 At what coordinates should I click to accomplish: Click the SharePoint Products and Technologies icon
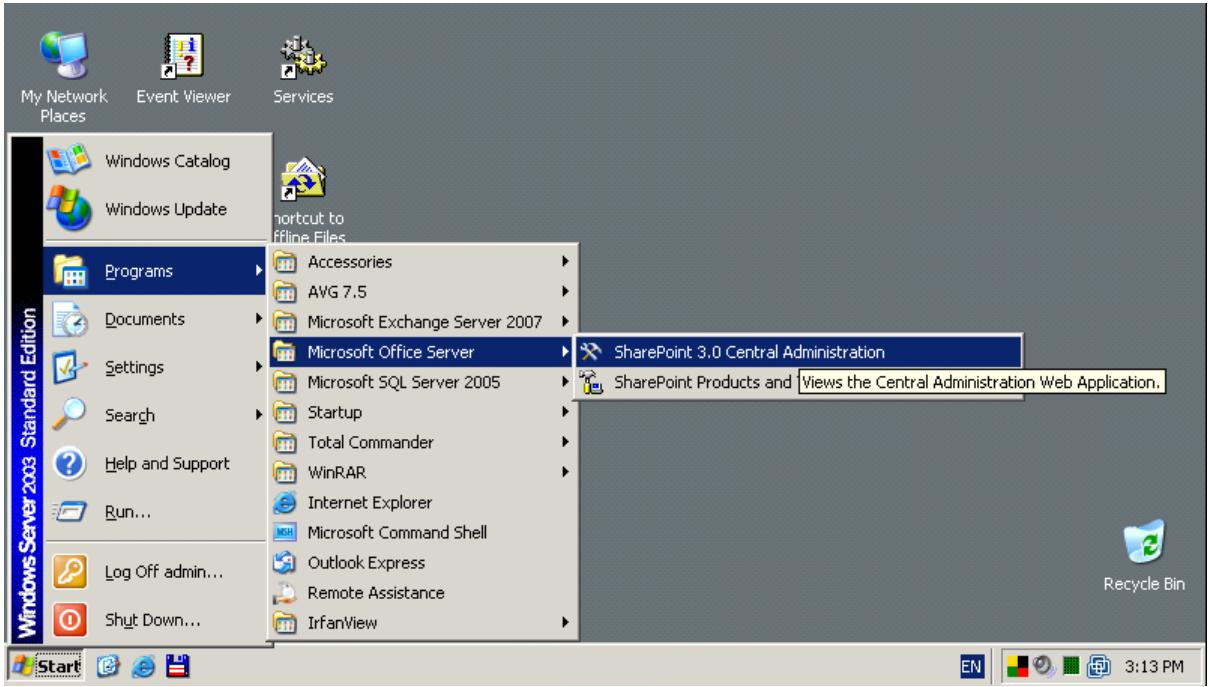pos(589,383)
